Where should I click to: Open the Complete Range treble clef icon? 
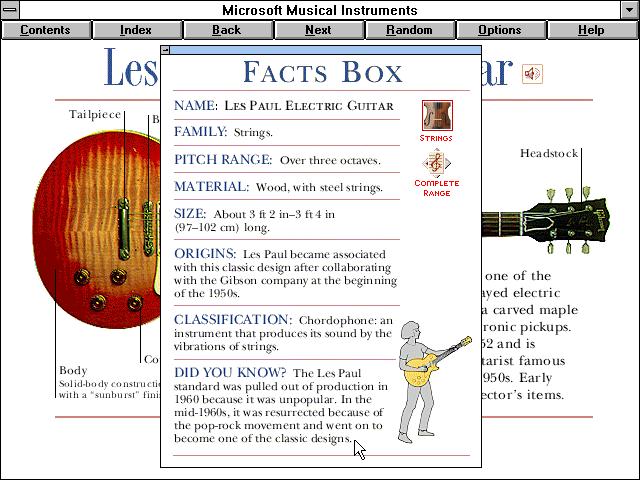(x=437, y=163)
